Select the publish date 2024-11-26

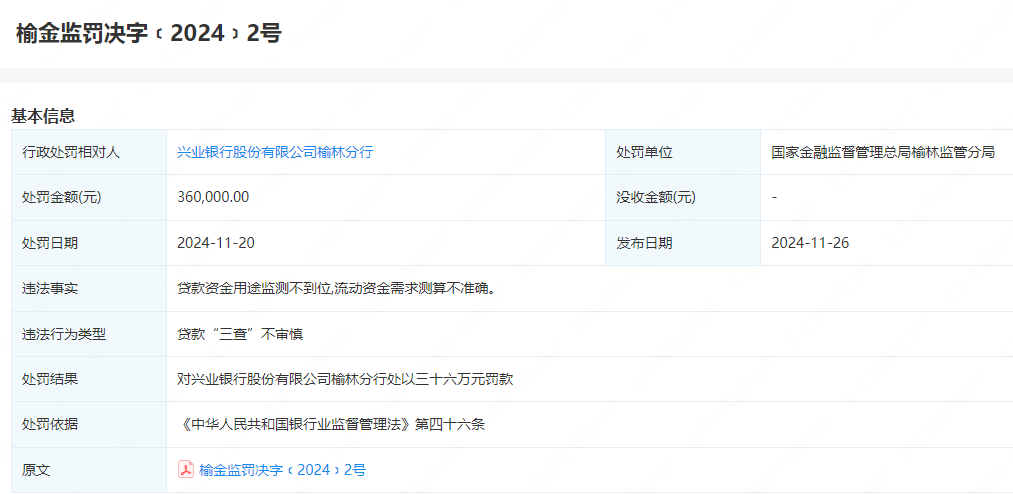(810, 243)
